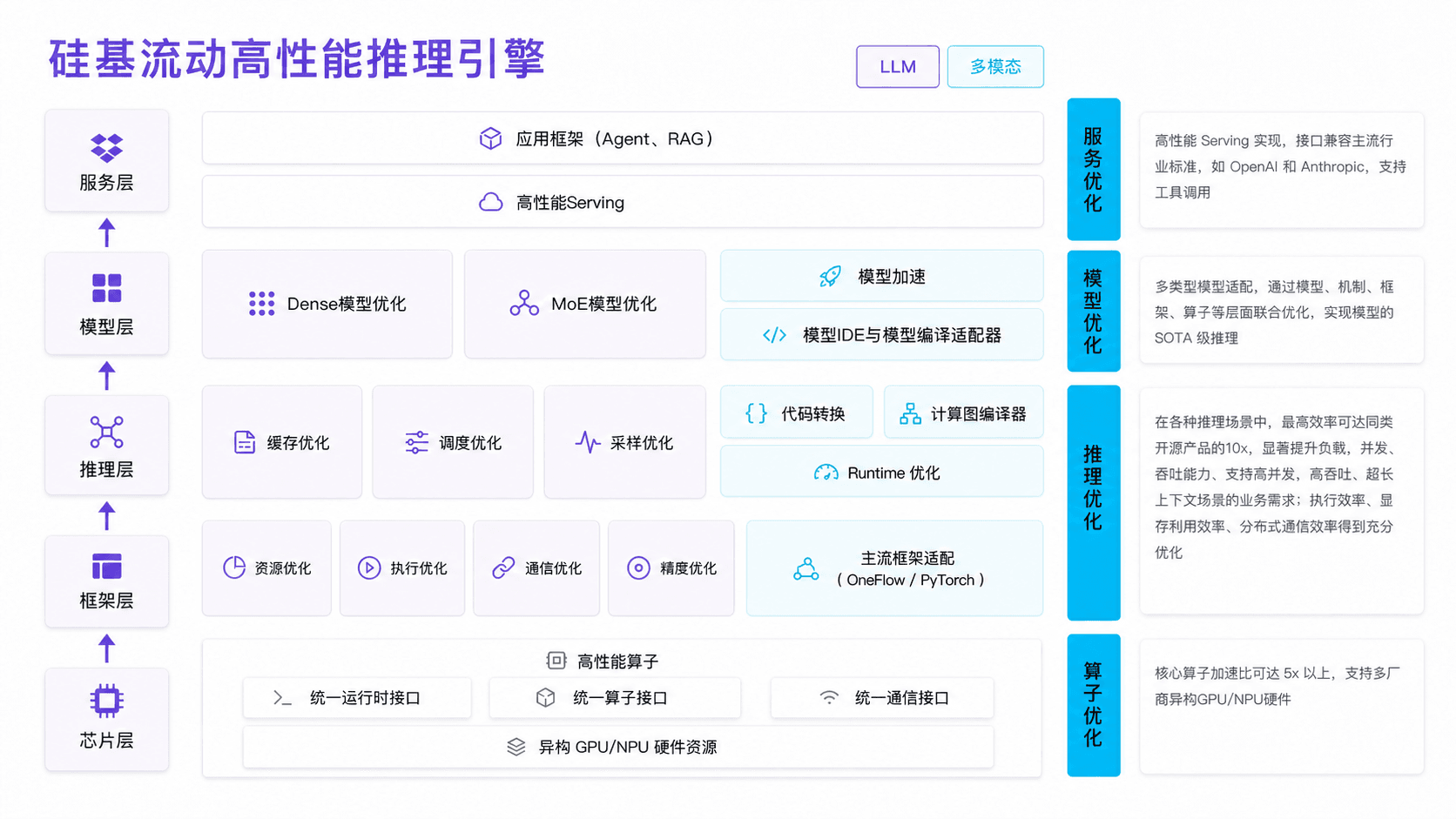The height and width of the screenshot is (819, 1456).
Task: Click the 统一算子接口 label
Action: (620, 698)
